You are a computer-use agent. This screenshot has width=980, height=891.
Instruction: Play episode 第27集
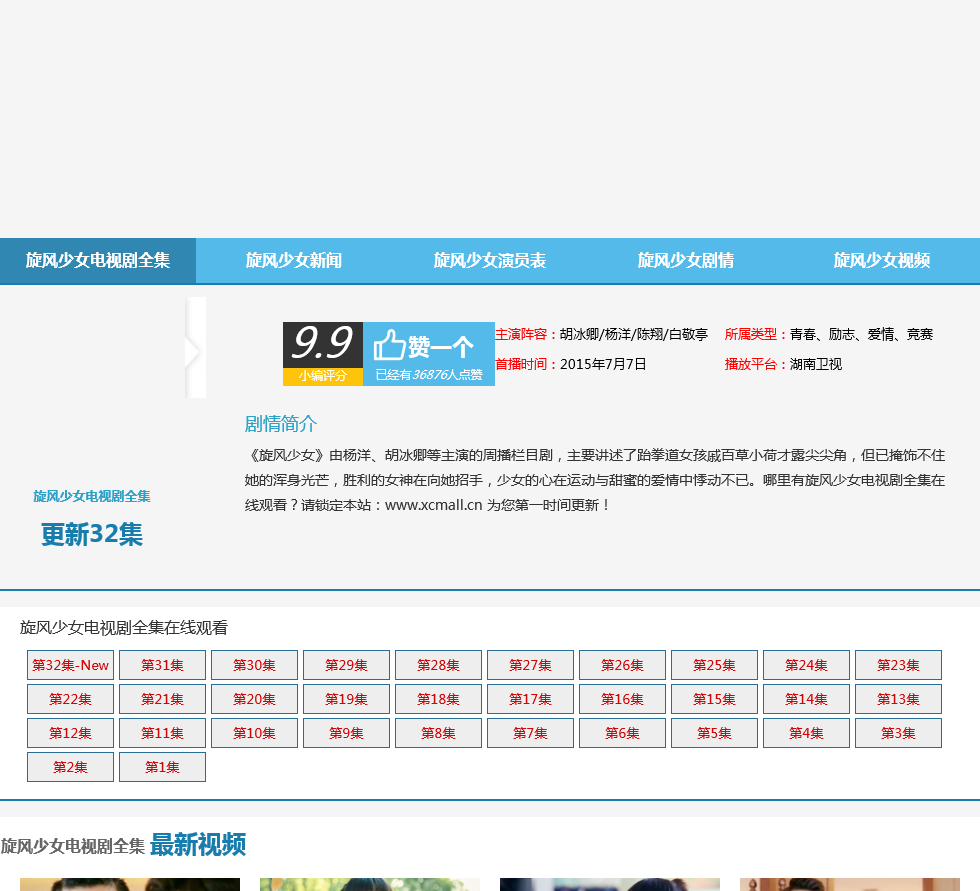click(530, 665)
